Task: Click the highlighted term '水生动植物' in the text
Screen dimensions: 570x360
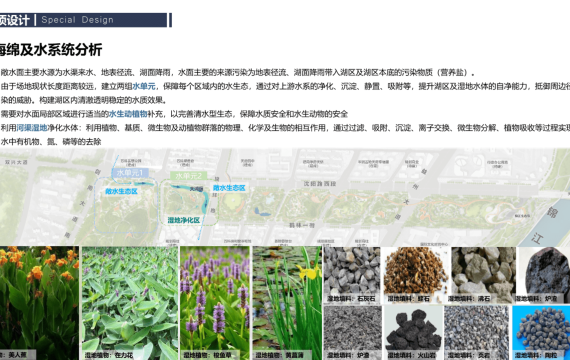Action: (128, 114)
